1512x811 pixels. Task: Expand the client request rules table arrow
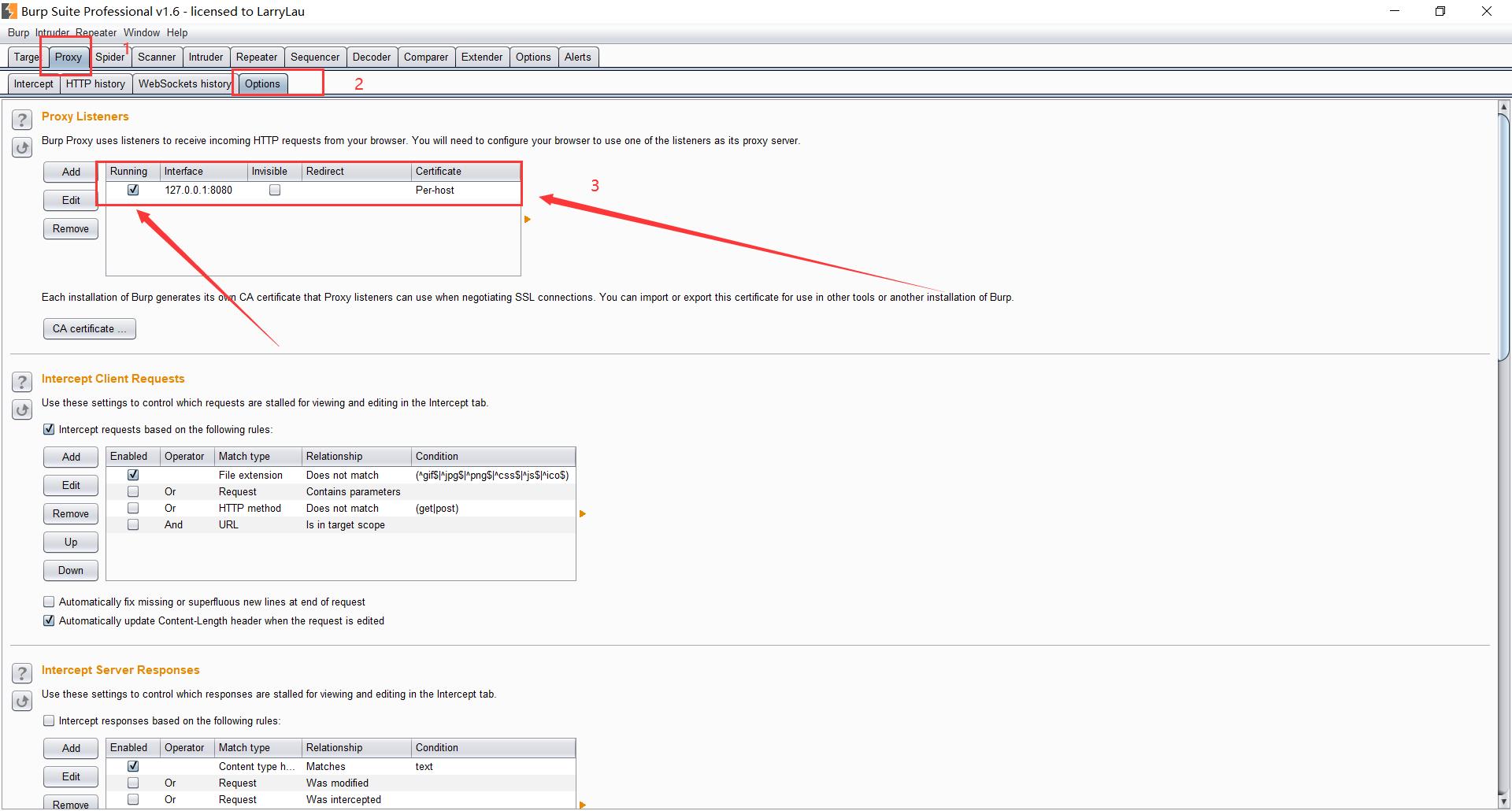(583, 513)
